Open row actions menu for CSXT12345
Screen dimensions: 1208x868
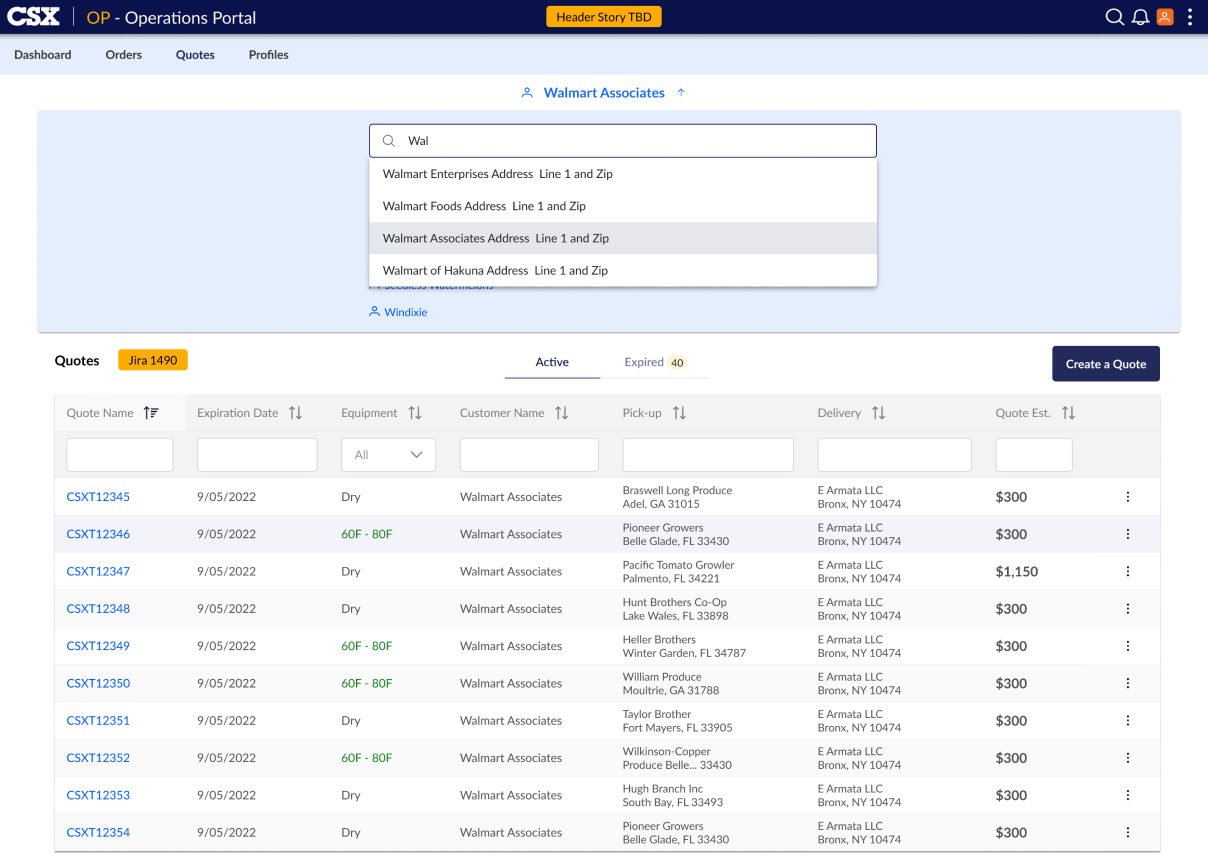coord(1128,497)
